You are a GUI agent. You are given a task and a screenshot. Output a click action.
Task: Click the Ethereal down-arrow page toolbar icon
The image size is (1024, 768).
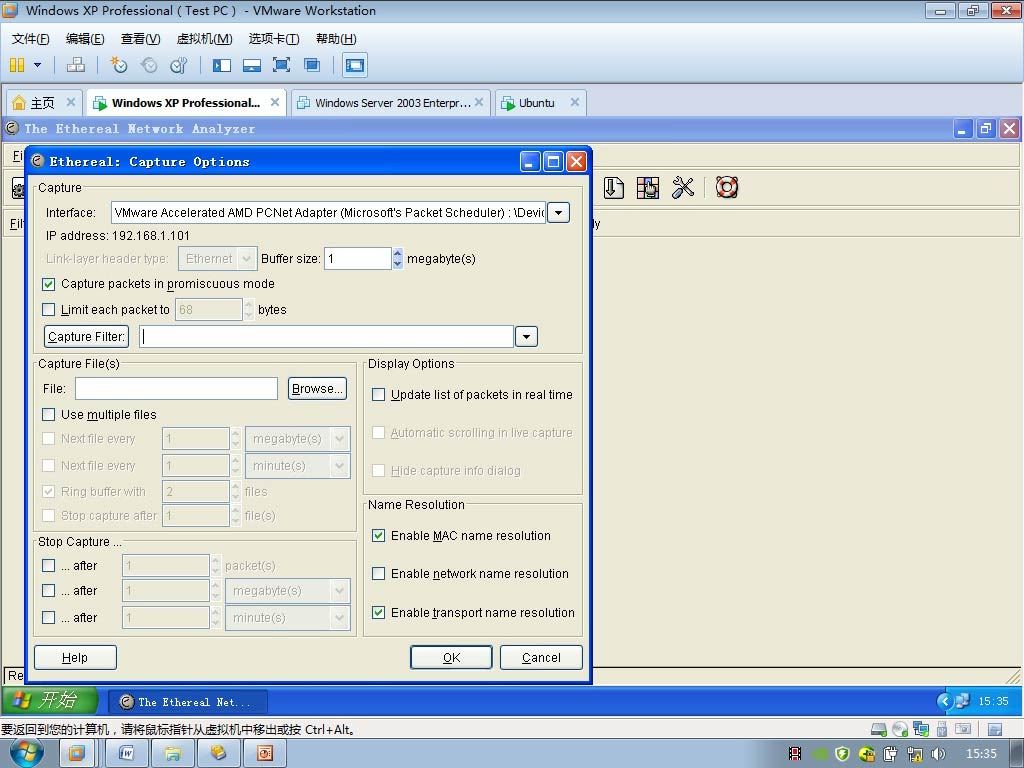tap(613, 187)
